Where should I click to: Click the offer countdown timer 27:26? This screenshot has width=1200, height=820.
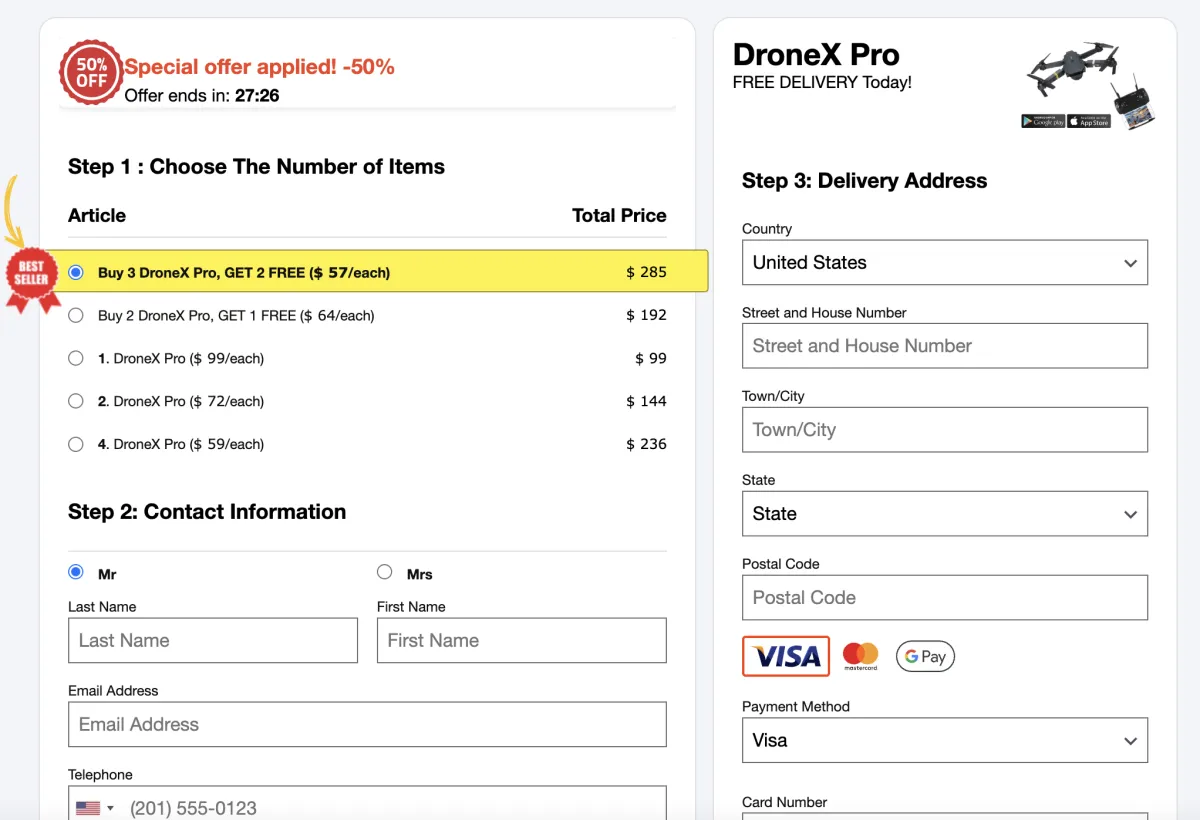pos(257,96)
